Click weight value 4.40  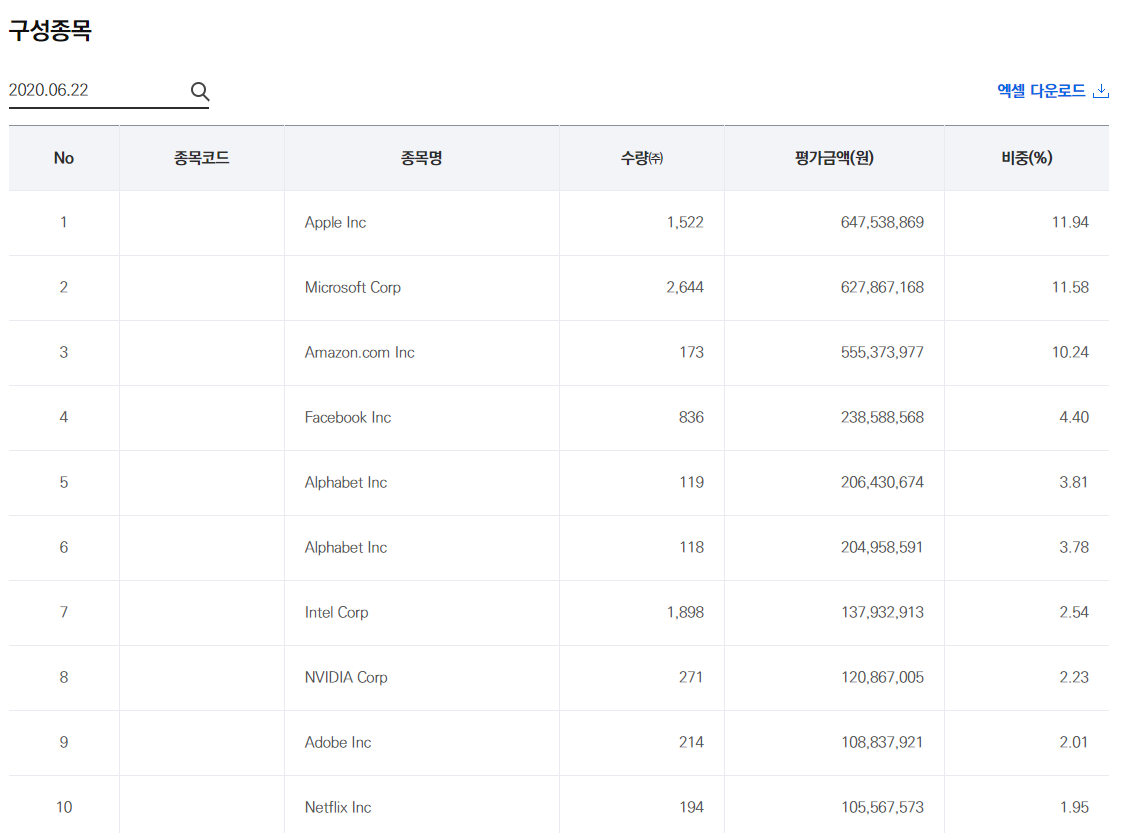pyautogui.click(x=1074, y=417)
